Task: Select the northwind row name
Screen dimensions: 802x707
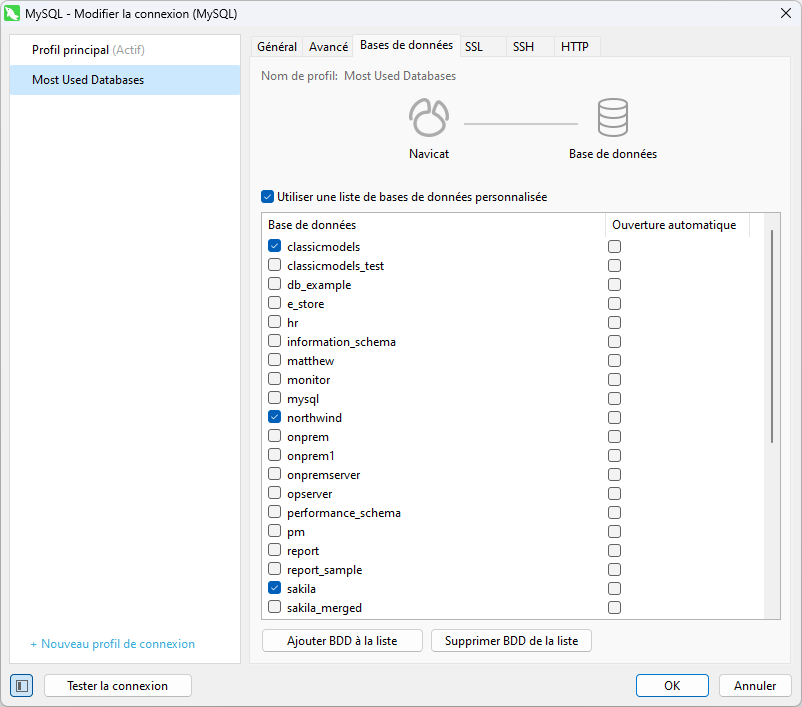Action: 314,418
